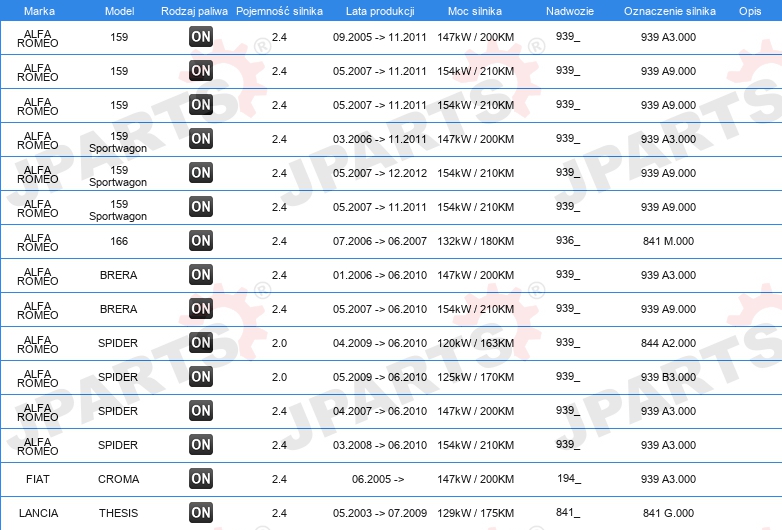The image size is (782, 530).
Task: Click the Model column header
Action: pyautogui.click(x=119, y=11)
